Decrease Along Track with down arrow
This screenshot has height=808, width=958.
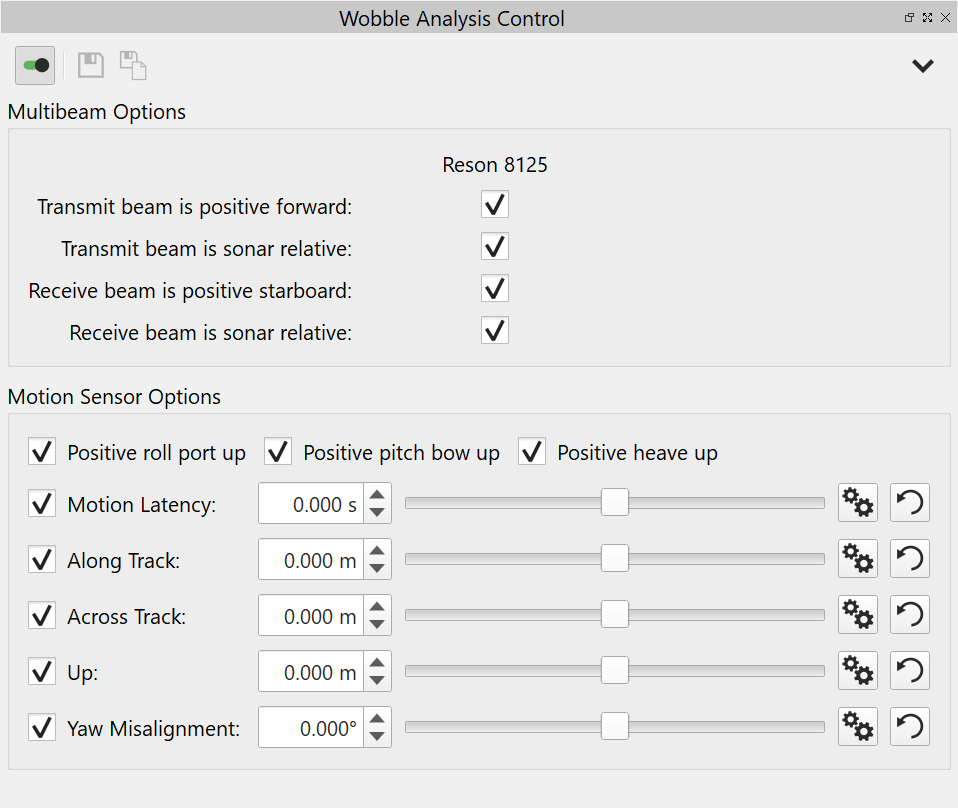click(x=377, y=568)
